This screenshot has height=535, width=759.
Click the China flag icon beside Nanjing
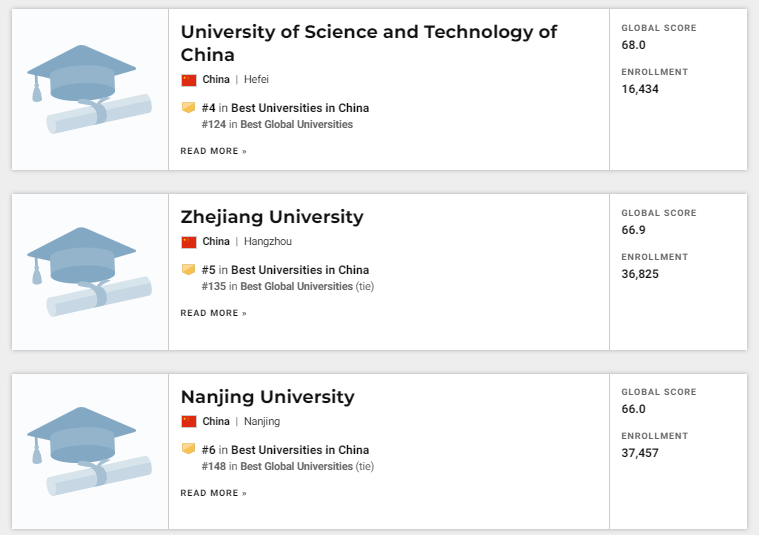(189, 422)
